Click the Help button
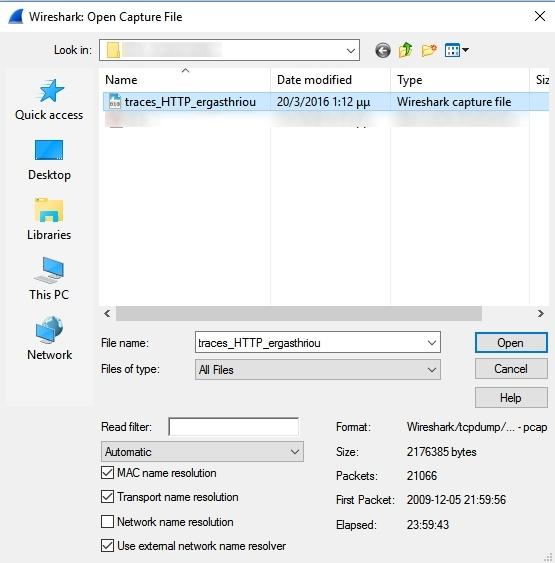This screenshot has width=555, height=563. click(511, 398)
